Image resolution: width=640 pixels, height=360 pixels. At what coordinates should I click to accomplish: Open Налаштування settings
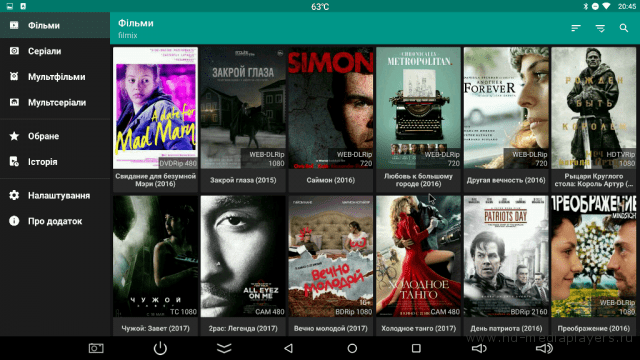55,196
